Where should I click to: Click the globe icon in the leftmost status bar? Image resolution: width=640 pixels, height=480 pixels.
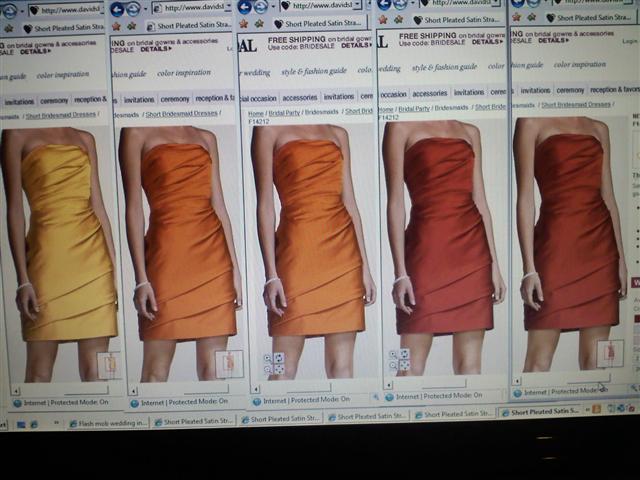tap(17, 403)
